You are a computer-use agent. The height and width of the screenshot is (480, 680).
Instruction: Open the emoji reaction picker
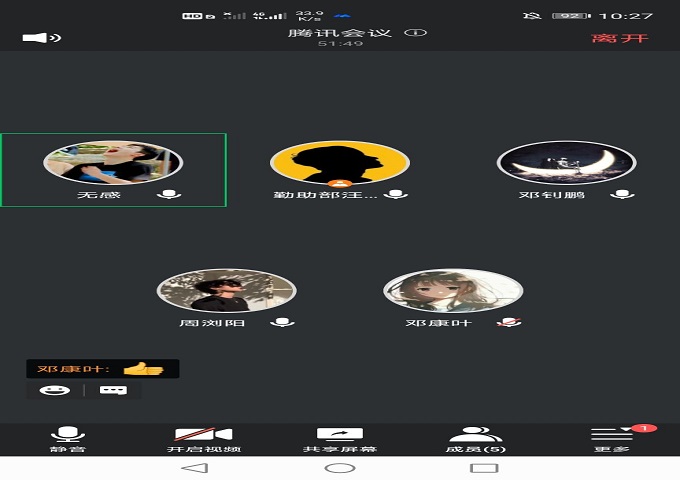(55, 390)
